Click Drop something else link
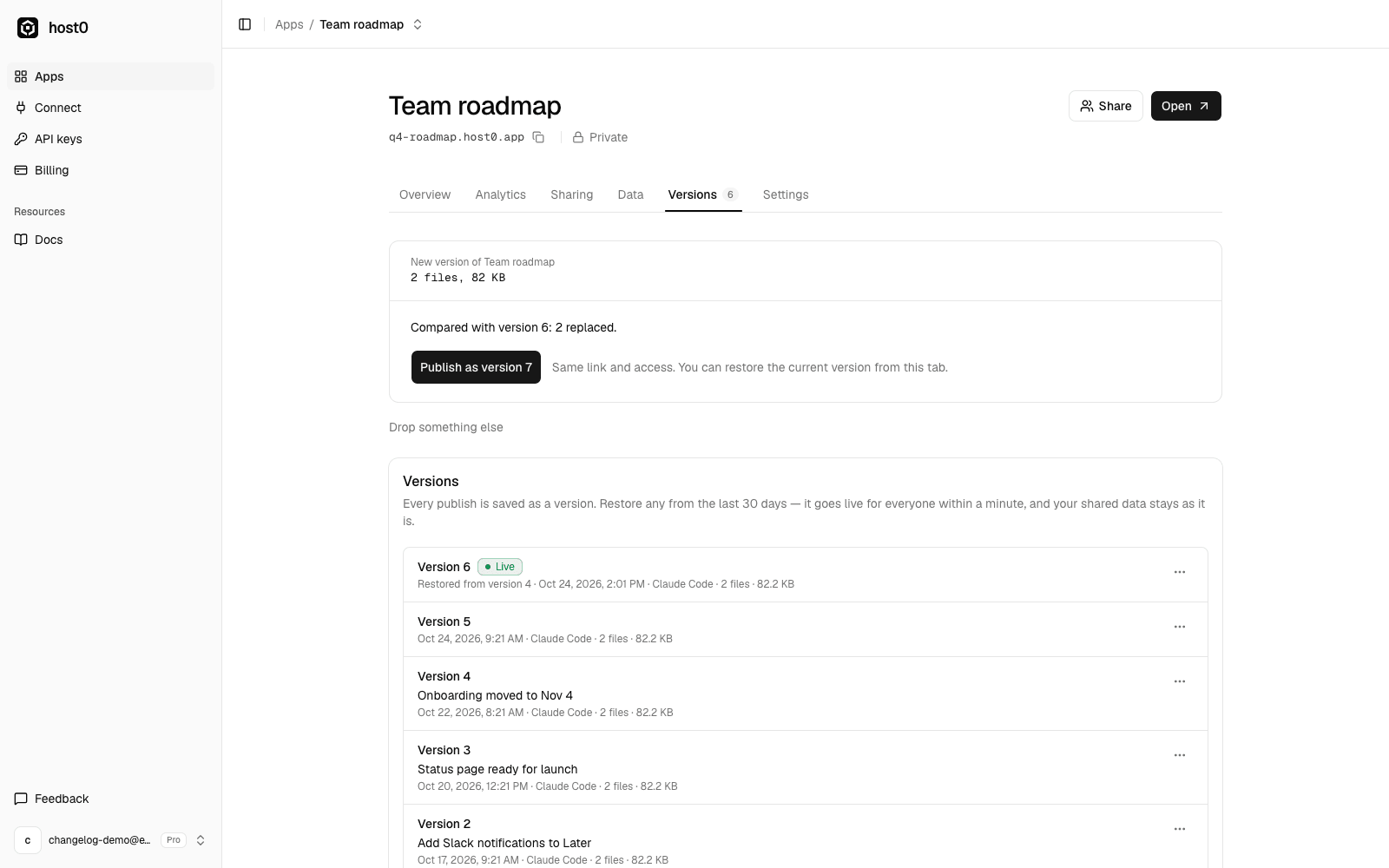The height and width of the screenshot is (868, 1389). [446, 427]
